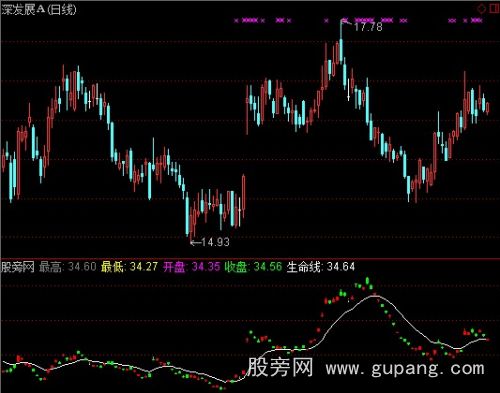The width and height of the screenshot is (500, 393).
Task: Click the yellow 最低: 34.27 value
Action: [x=129, y=267]
